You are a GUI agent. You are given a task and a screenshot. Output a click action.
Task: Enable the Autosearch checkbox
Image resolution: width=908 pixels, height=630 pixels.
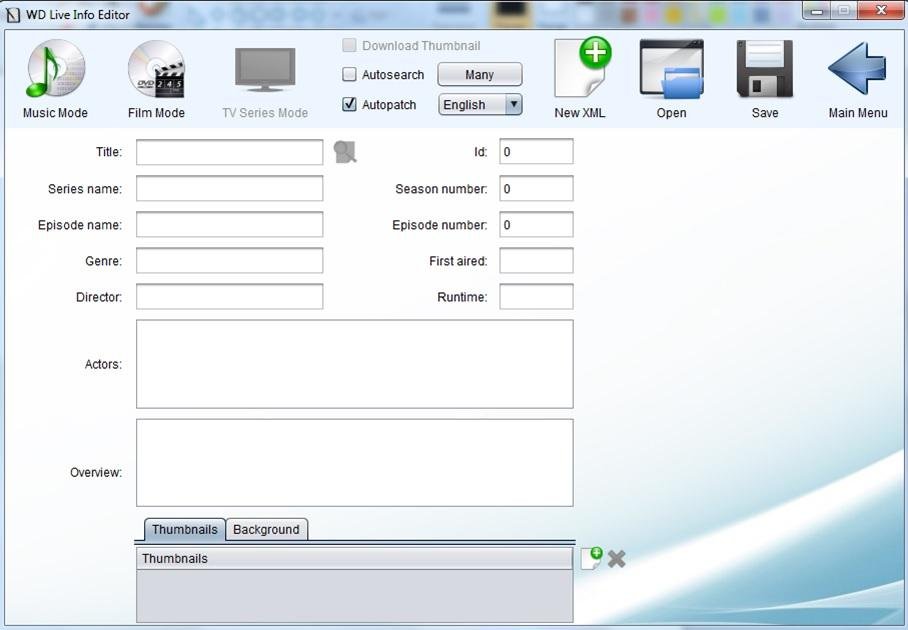349,74
